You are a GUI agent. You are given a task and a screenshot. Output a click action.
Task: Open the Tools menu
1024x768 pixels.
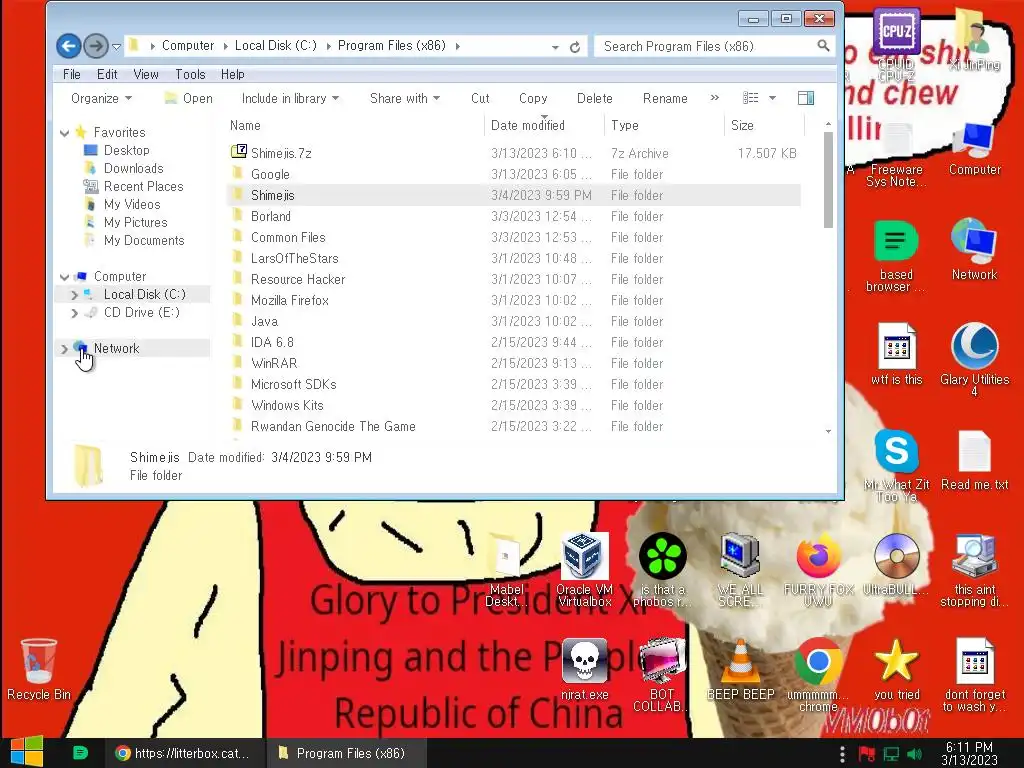coord(190,74)
